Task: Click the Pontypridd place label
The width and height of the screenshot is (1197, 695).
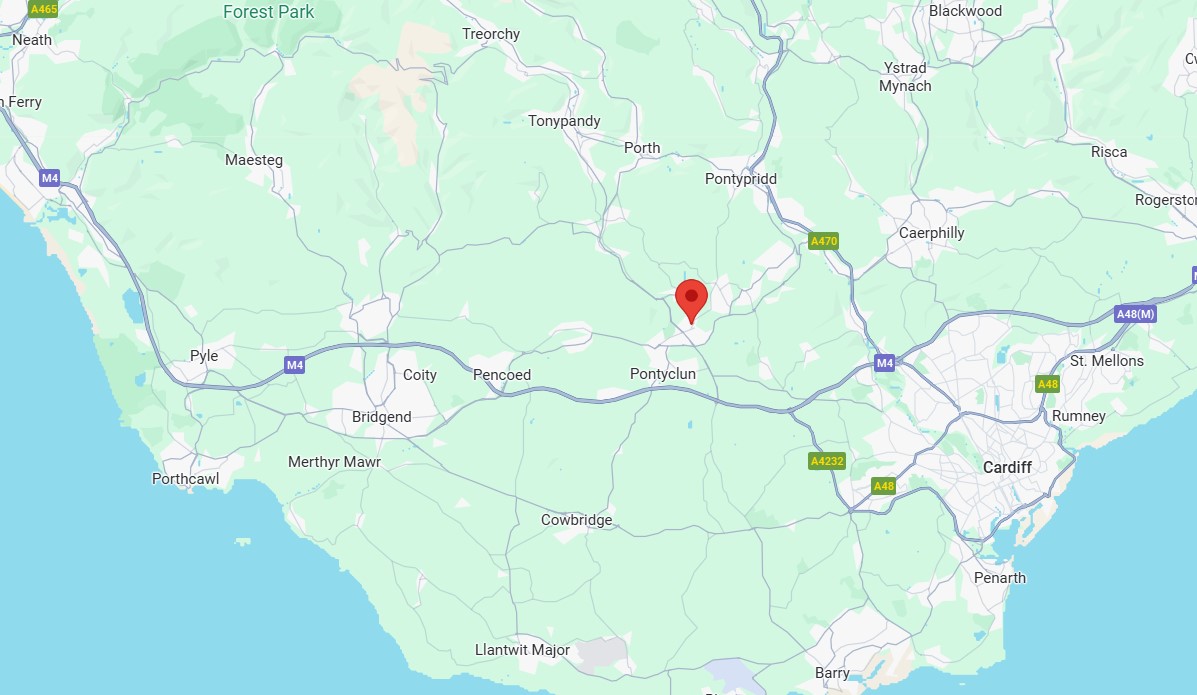Action: tap(740, 179)
